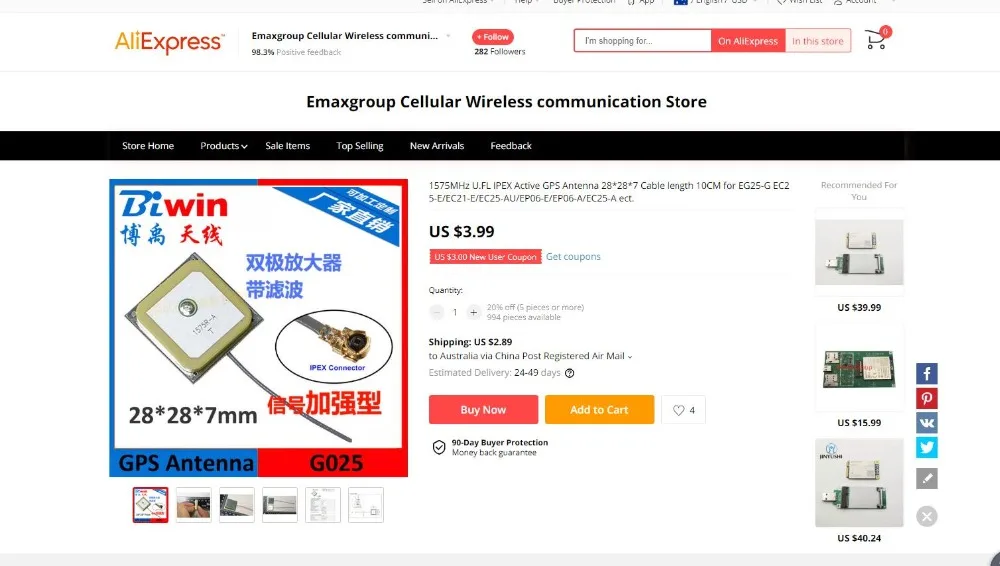Viewport: 1000px width, 566px height.
Task: Share product on VK
Action: 927,422
